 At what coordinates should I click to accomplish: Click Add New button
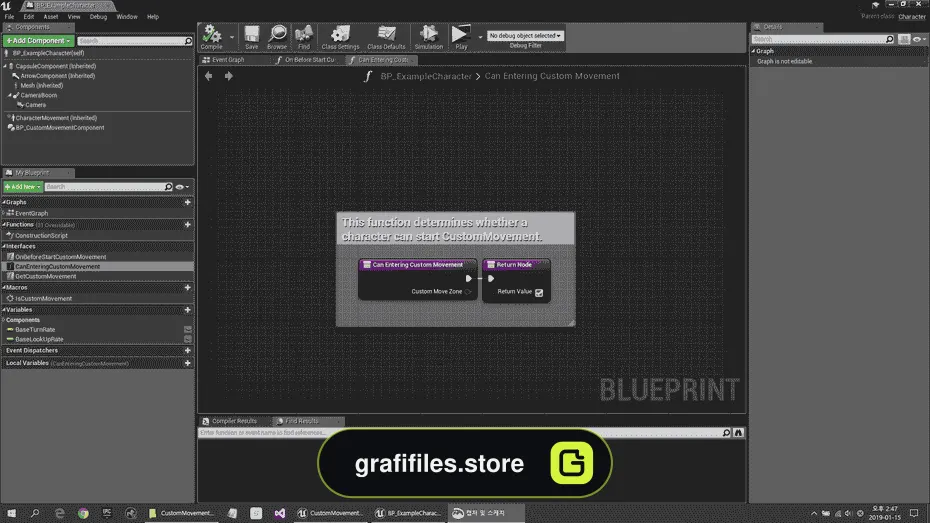pyautogui.click(x=23, y=187)
